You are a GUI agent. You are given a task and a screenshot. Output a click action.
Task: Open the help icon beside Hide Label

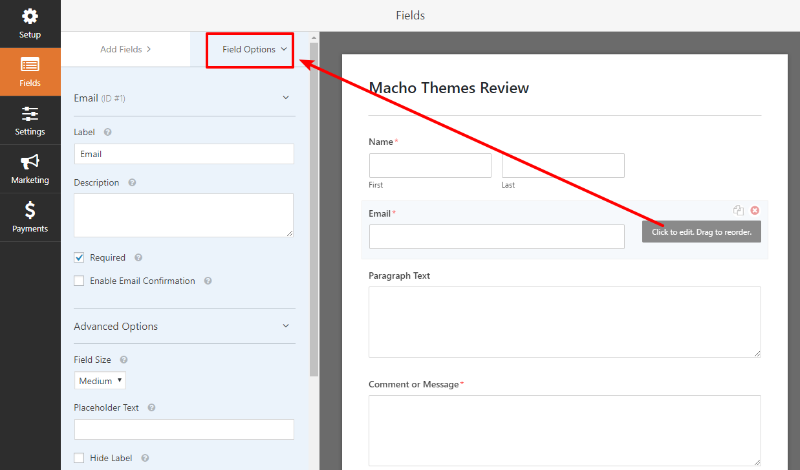point(145,458)
